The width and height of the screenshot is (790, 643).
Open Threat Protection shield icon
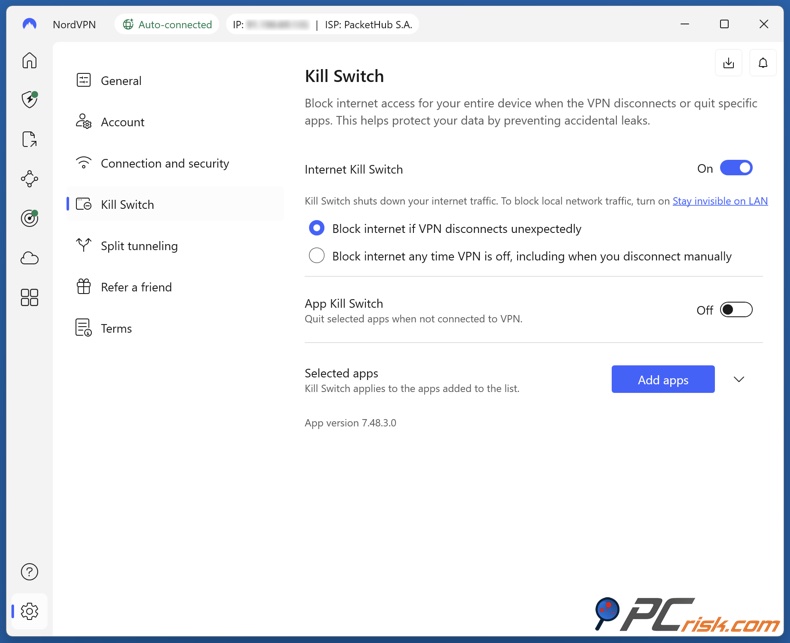coord(30,100)
